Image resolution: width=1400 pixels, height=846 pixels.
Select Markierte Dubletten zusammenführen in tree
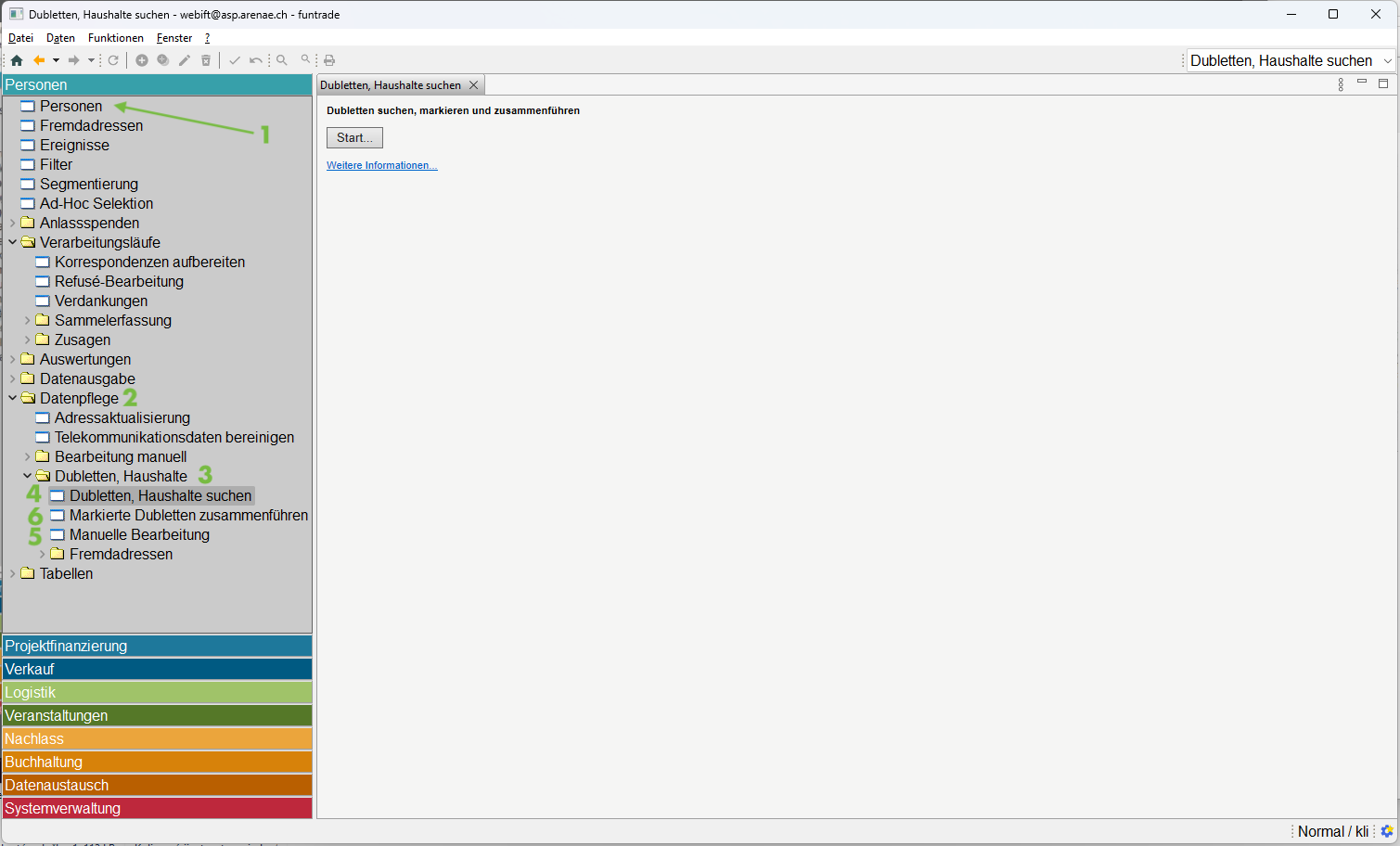[x=188, y=516]
